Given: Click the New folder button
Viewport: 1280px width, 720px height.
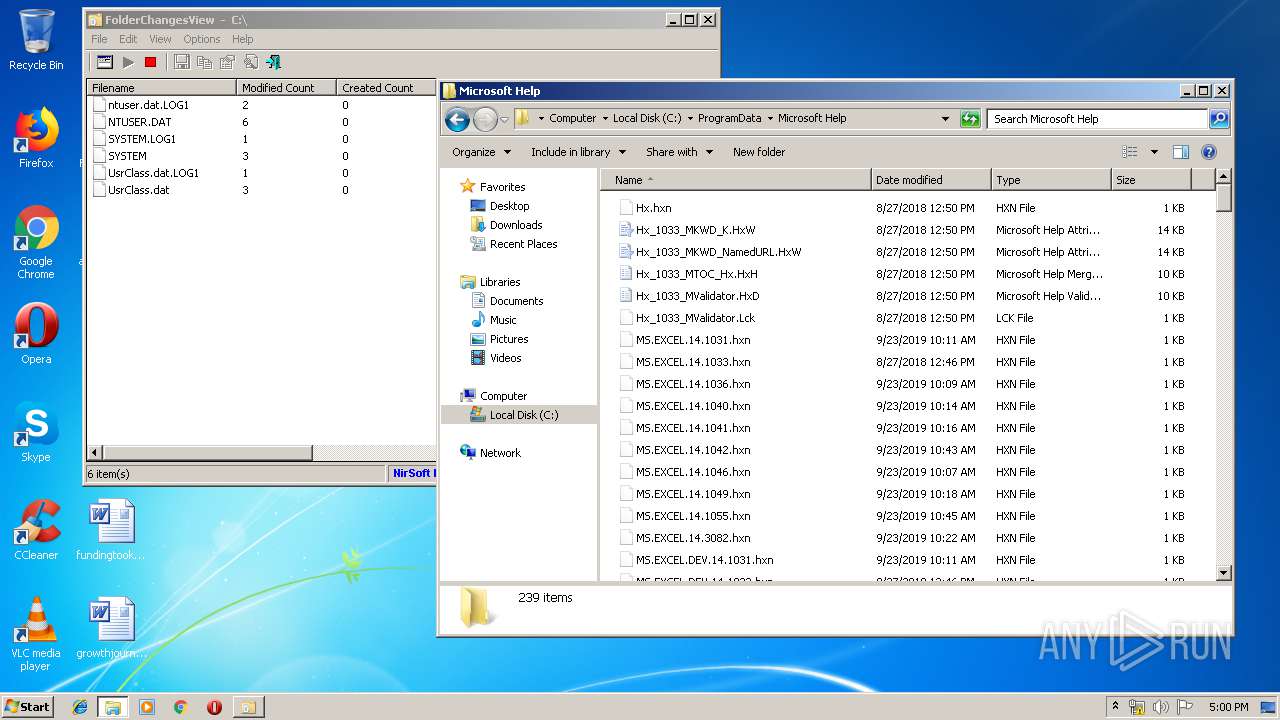Looking at the screenshot, I should (x=759, y=152).
